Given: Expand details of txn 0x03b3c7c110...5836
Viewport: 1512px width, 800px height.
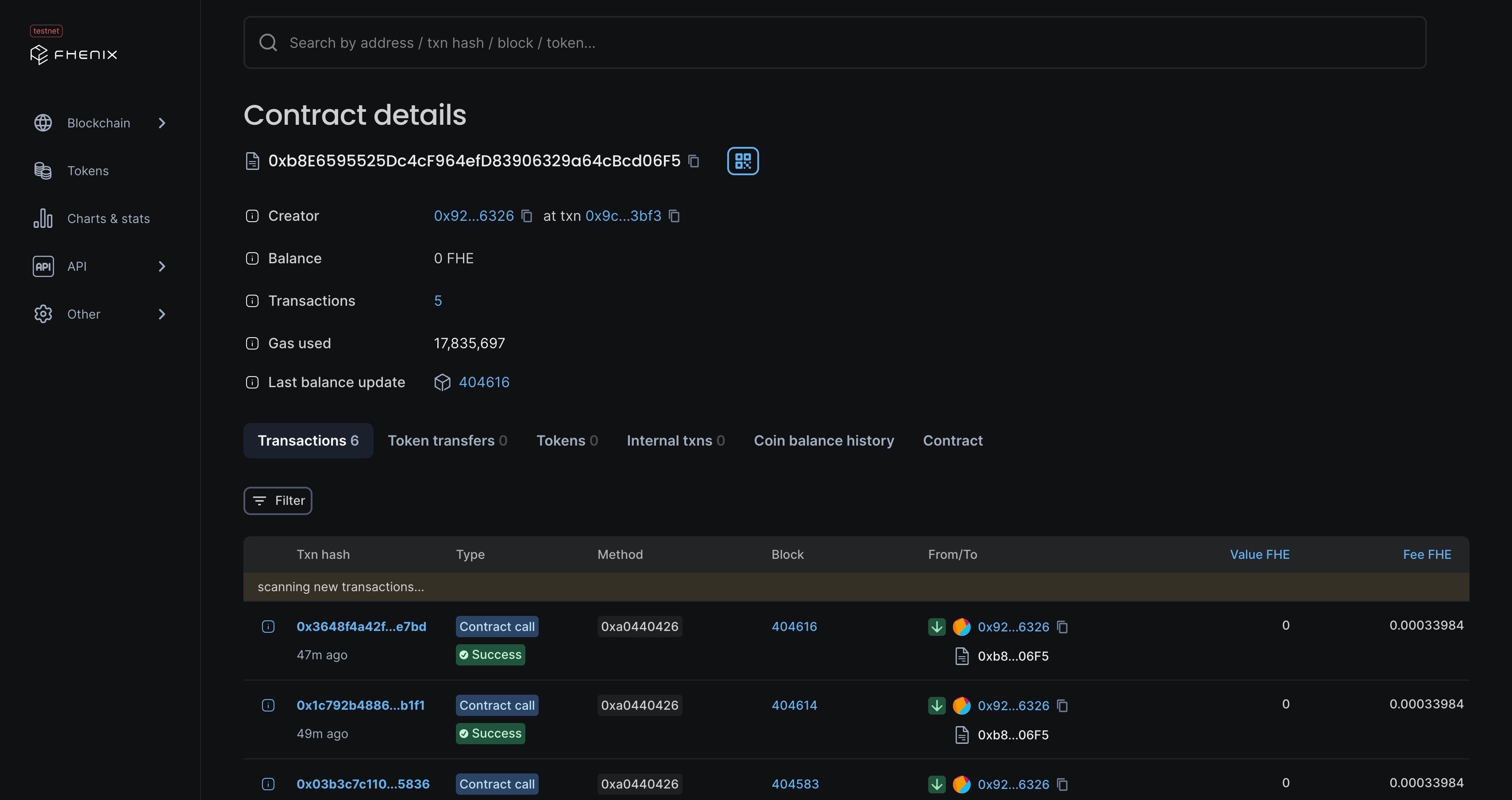Looking at the screenshot, I should (268, 784).
